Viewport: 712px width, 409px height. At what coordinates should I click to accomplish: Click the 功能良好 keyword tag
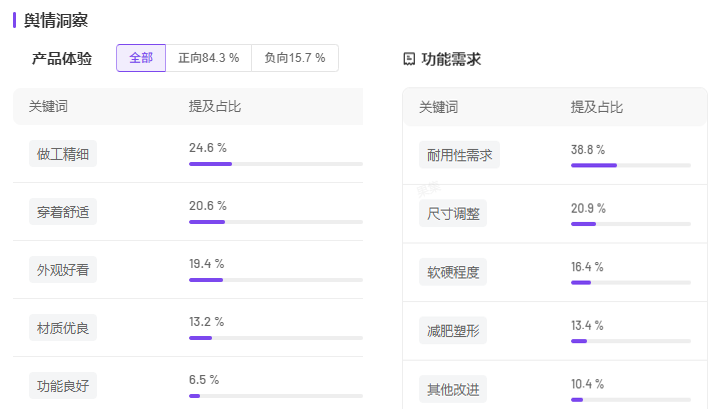(x=63, y=385)
